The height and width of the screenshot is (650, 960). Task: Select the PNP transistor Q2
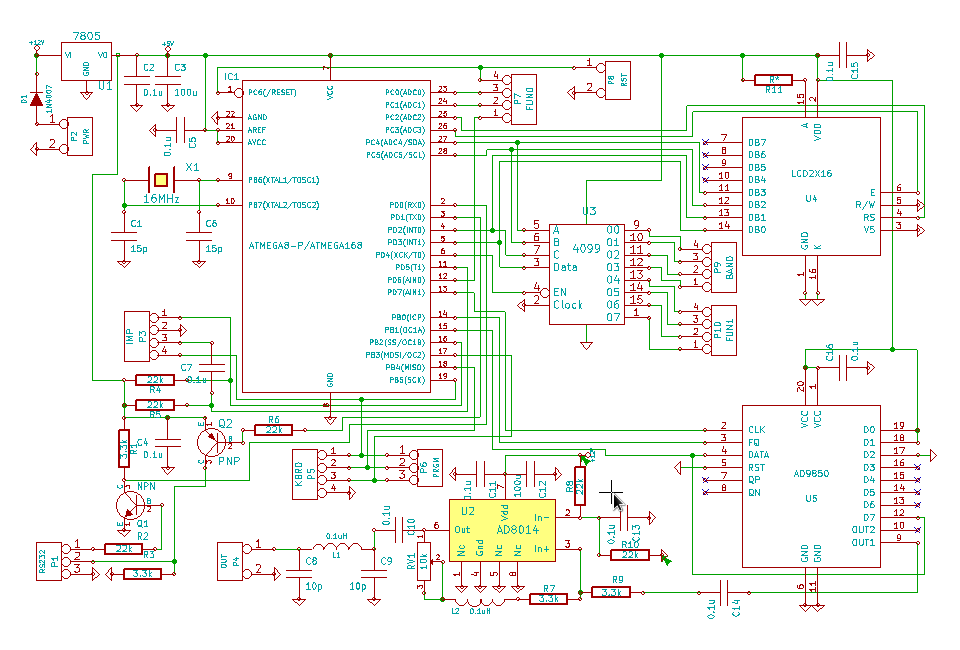[x=213, y=441]
